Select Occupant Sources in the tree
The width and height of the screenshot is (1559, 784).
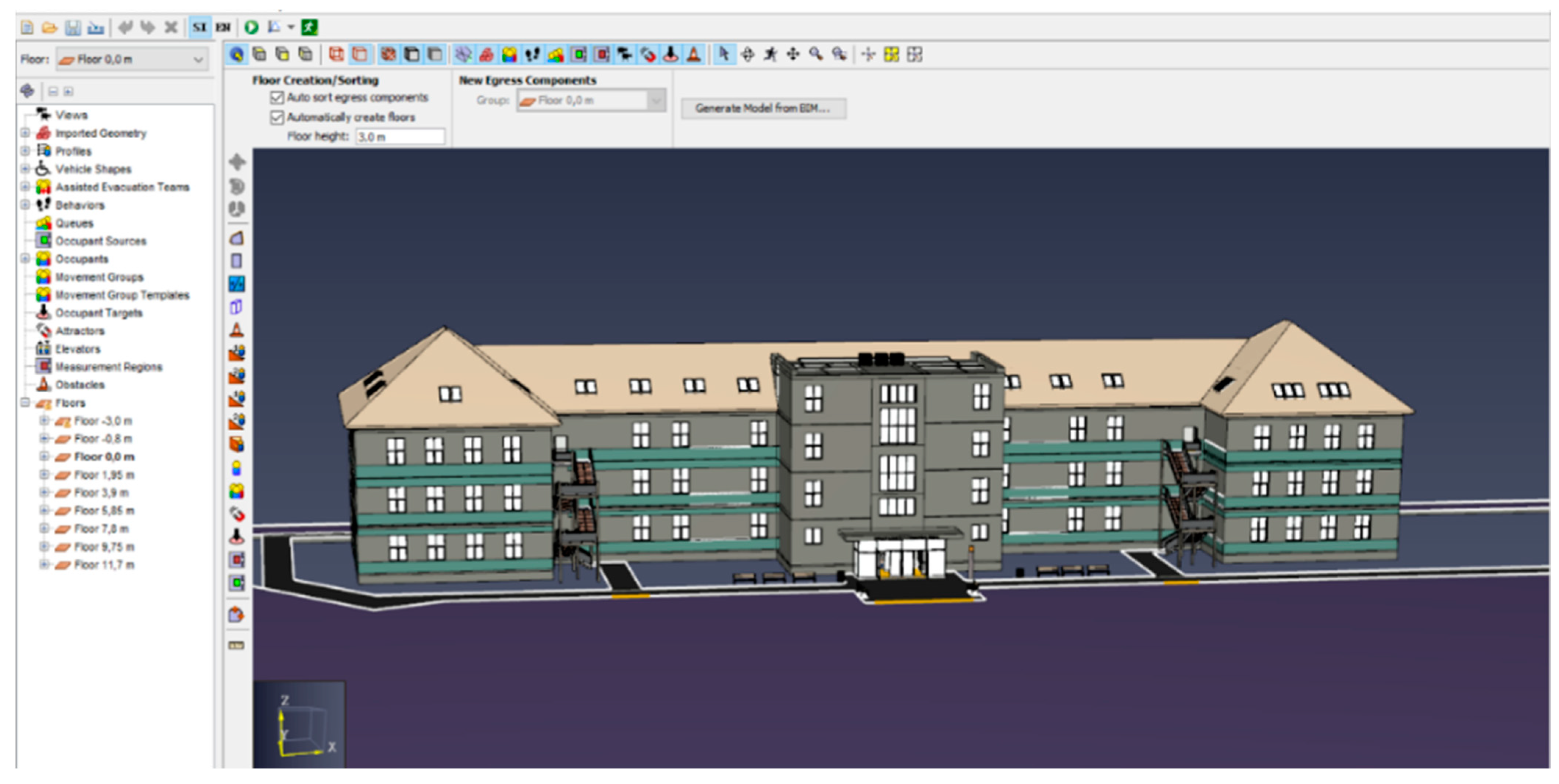point(100,241)
